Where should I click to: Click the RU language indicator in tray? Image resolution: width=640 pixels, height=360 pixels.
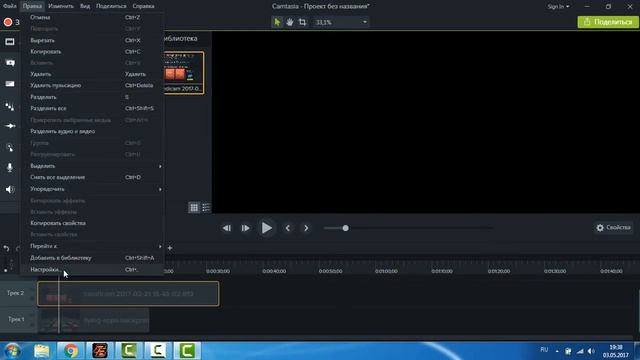544,350
